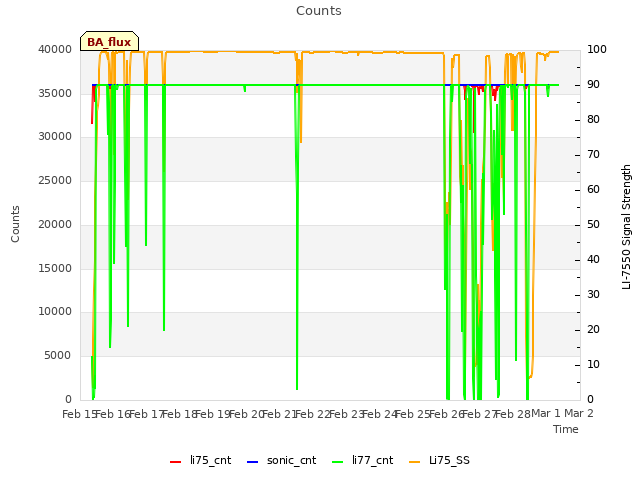Click the 30000 tick on Counts axis
The image size is (640, 480).
tap(55, 136)
